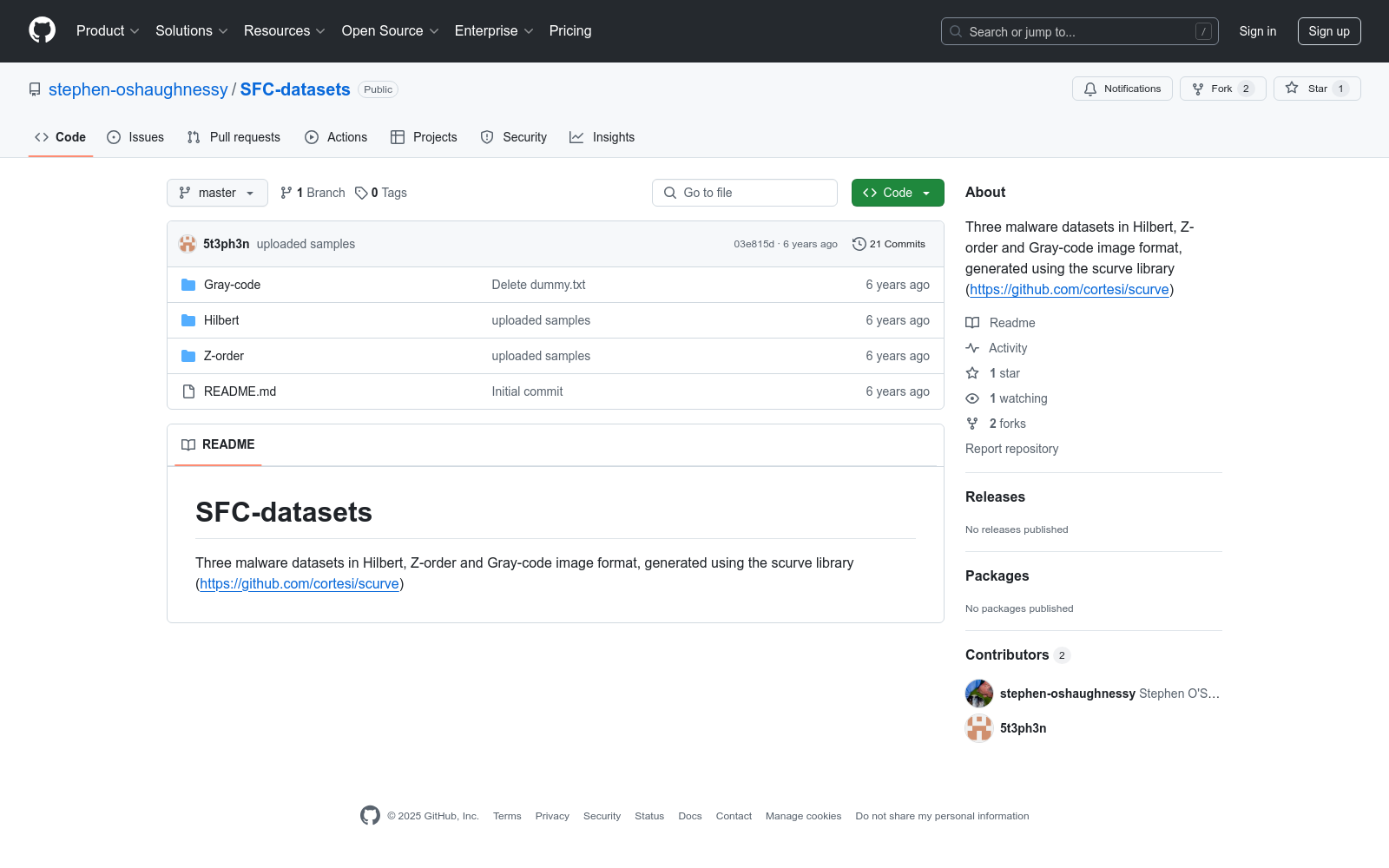1389x868 pixels.
Task: Click the search magnifier icon in header
Action: tap(956, 31)
